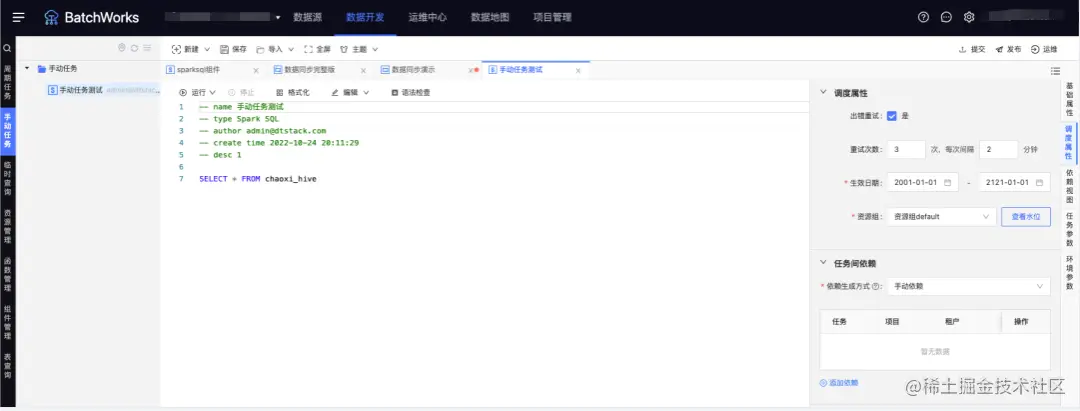Collapse the 调度属性 section

point(823,92)
